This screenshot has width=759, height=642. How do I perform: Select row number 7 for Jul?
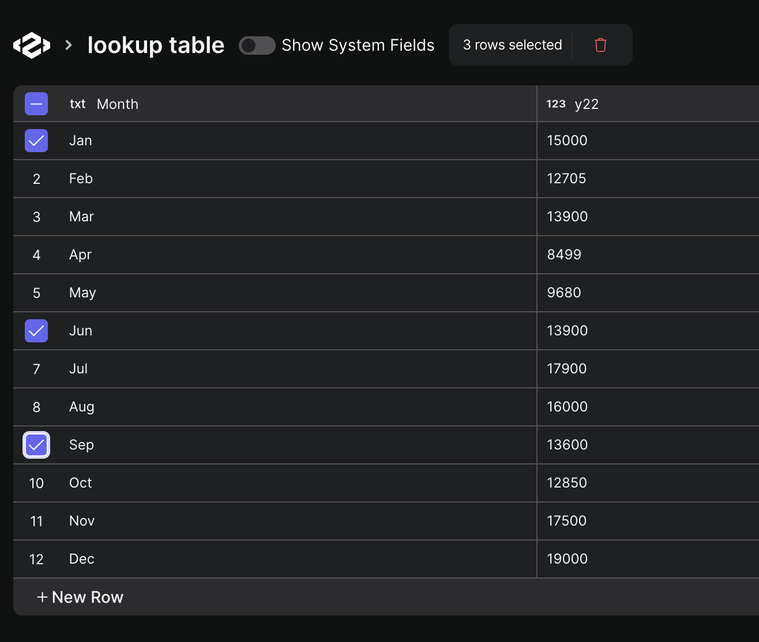pos(36,369)
